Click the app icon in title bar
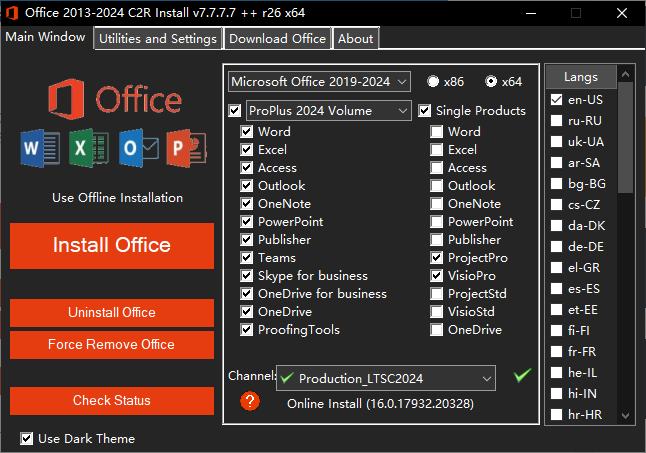646x453 pixels. coord(12,12)
